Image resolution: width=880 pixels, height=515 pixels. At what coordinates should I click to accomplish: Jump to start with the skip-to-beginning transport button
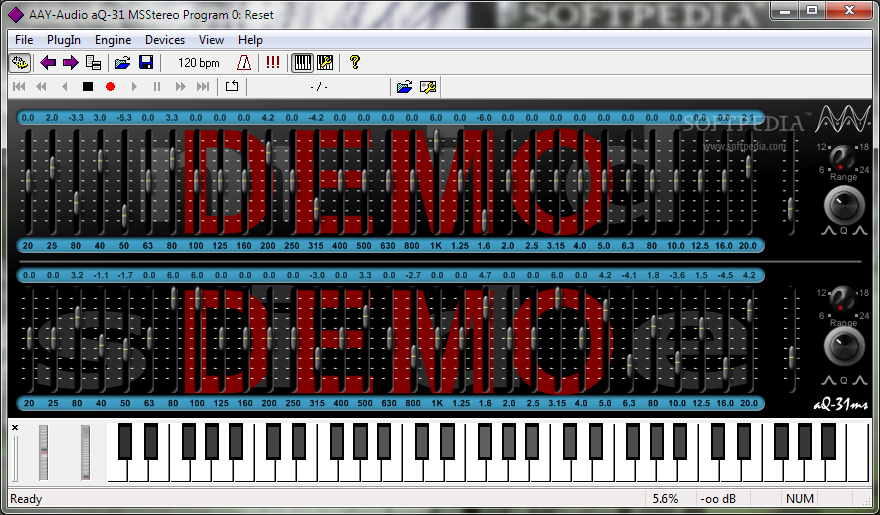(19, 86)
